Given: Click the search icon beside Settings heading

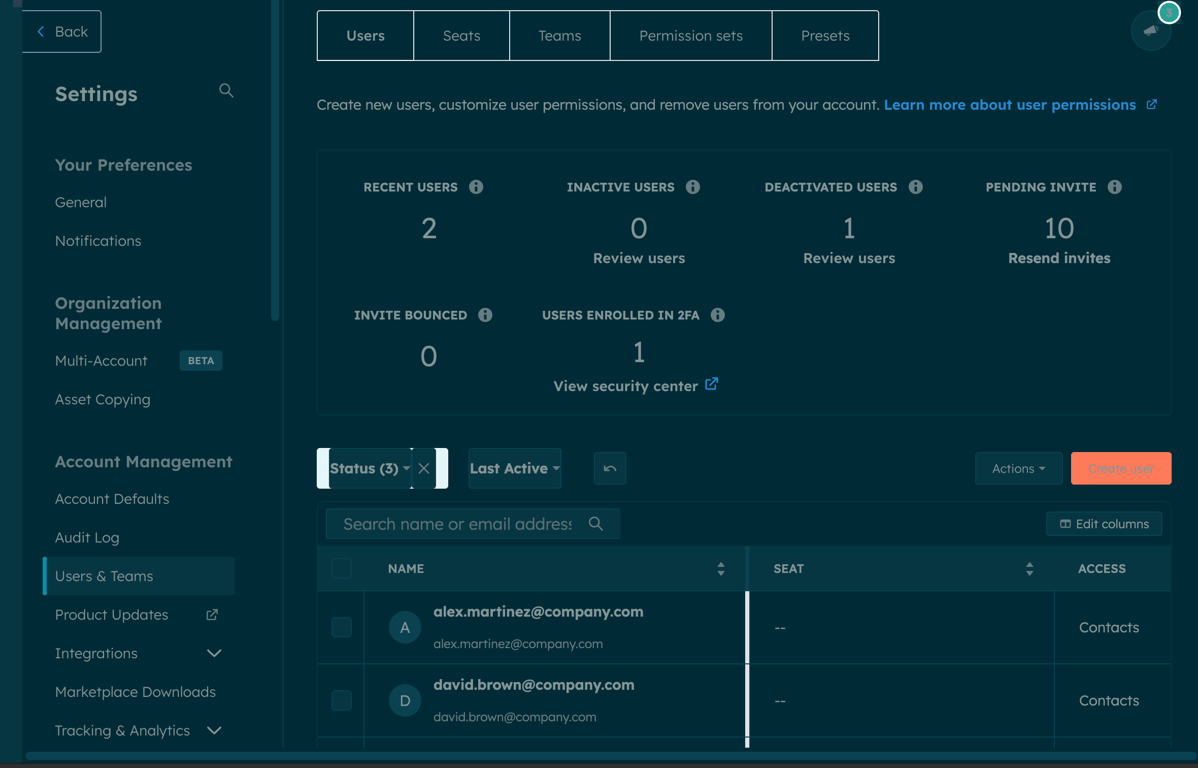Looking at the screenshot, I should (x=226, y=90).
